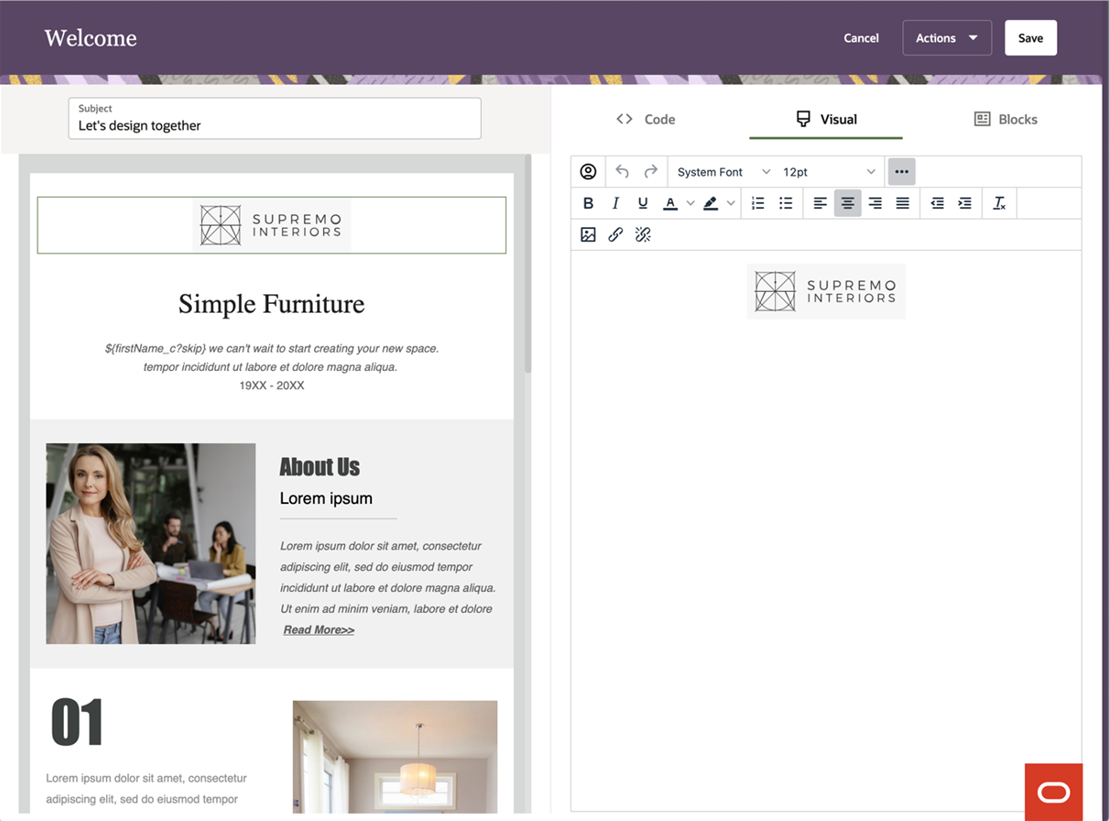
Task: Click the Subject input field
Action: coord(275,118)
